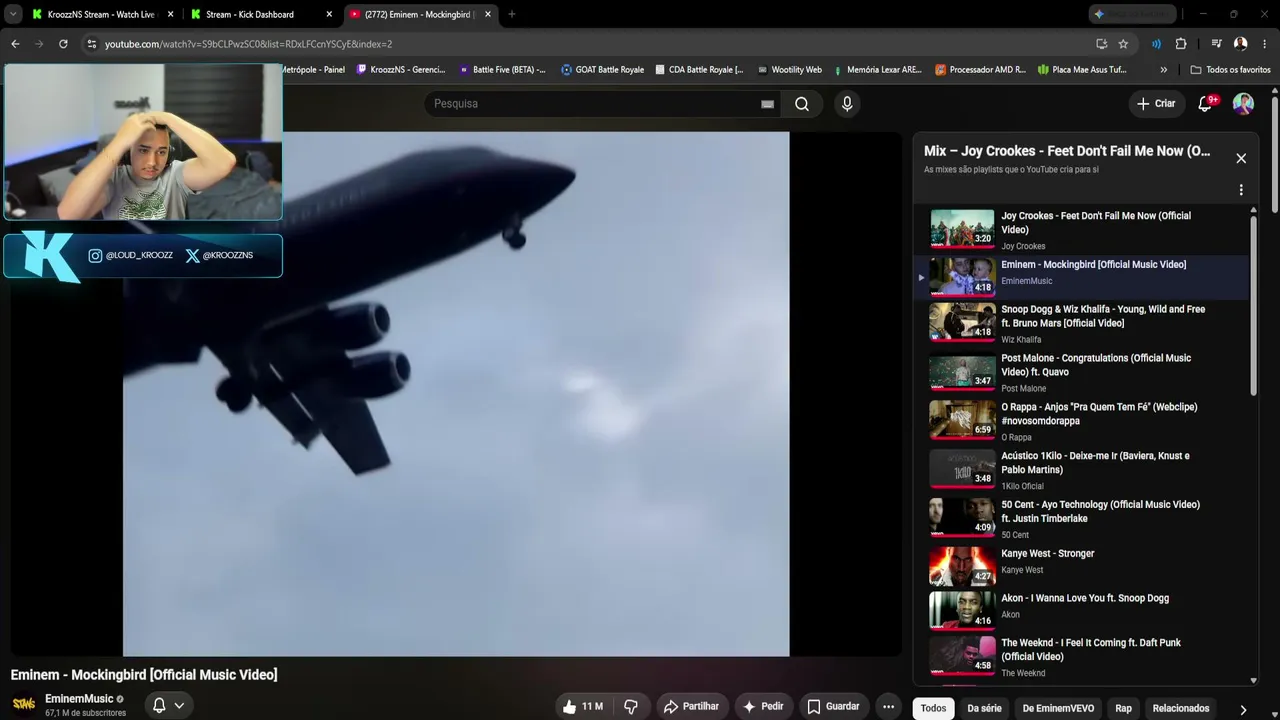Select the Da série filter chip

pos(984,708)
